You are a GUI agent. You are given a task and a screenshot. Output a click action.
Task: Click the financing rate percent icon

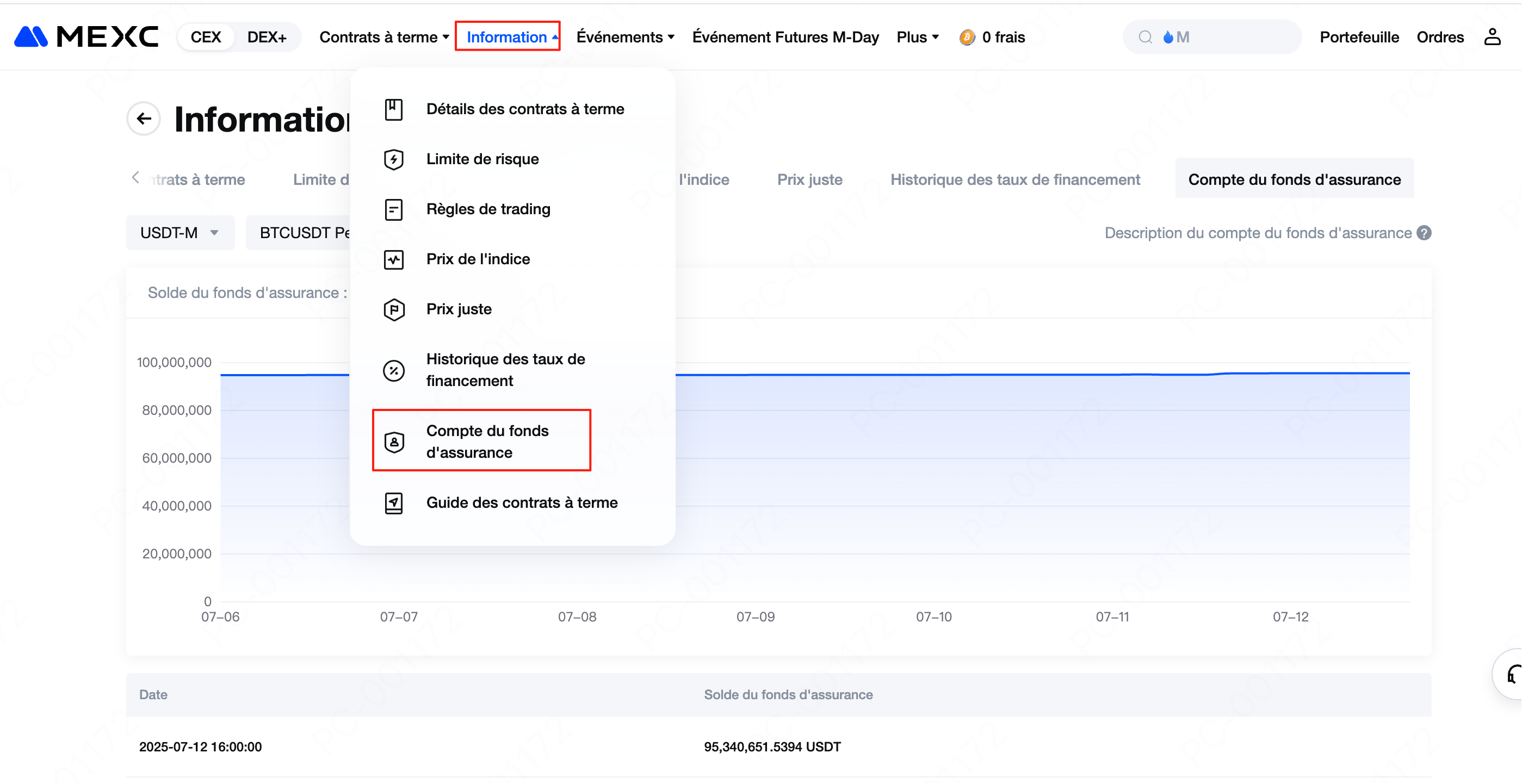(x=393, y=370)
